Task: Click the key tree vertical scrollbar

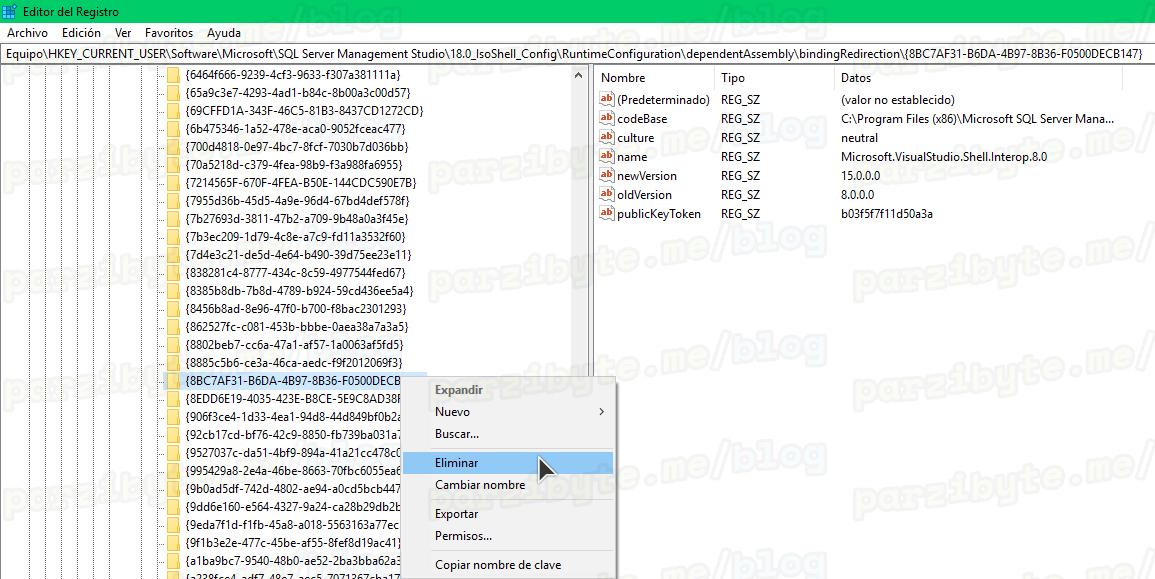Action: coord(581,221)
